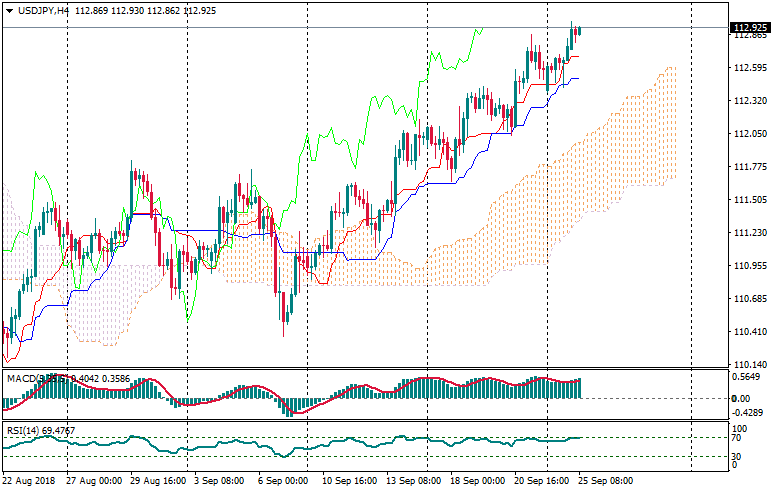771x492 pixels.
Task: Click the 6 Sep 00:00 time label
Action: [284, 481]
